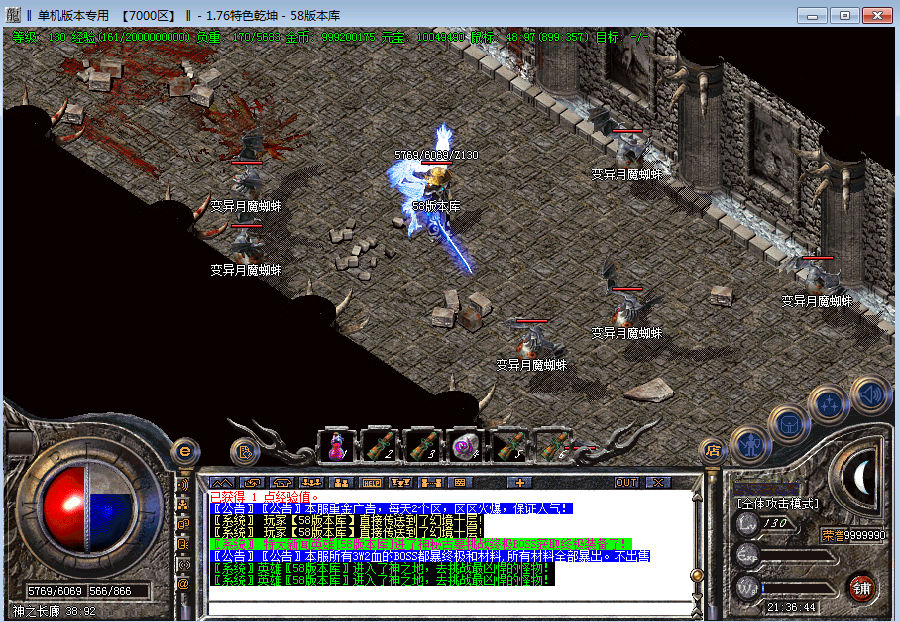Use the purple swirl stone in slot 4

(x=466, y=446)
